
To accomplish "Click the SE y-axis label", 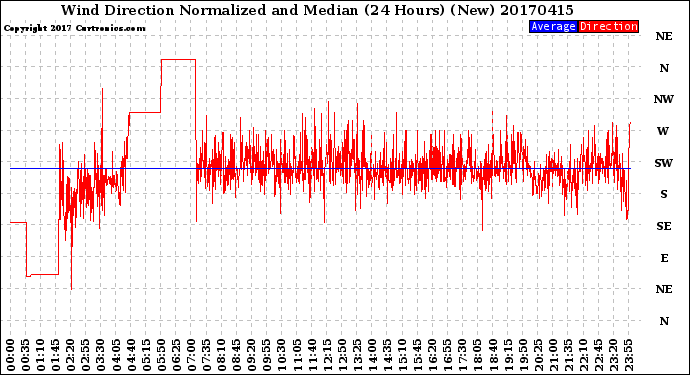I will point(664,226).
